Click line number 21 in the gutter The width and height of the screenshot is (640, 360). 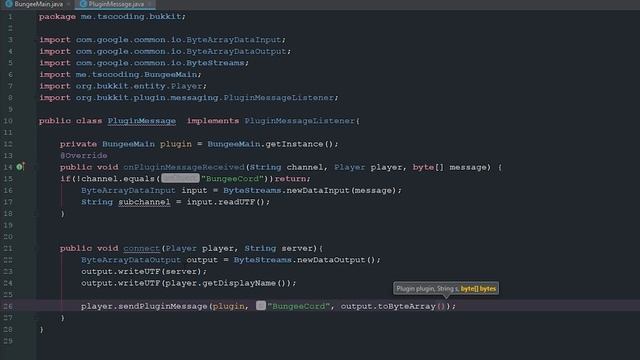click(8, 248)
